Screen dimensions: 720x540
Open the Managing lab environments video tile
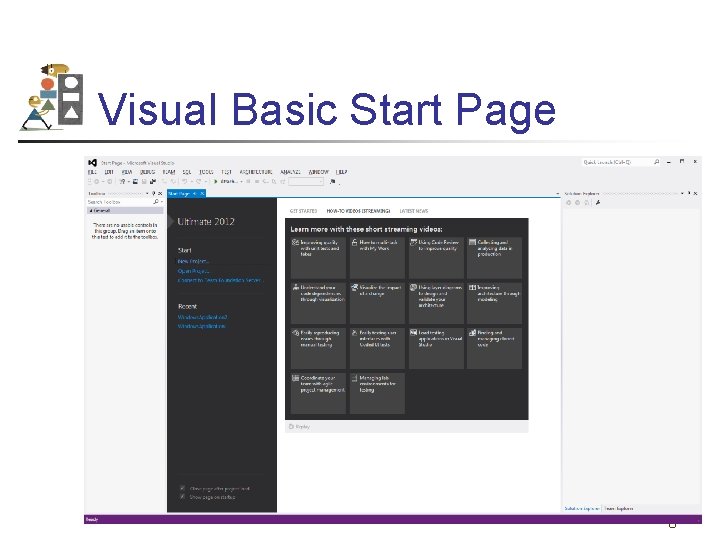click(x=377, y=393)
